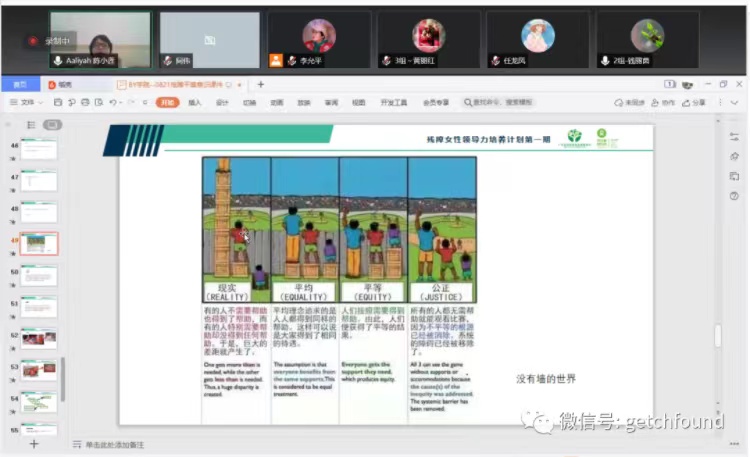Click the Save icon in quick access toolbar

click(57, 102)
